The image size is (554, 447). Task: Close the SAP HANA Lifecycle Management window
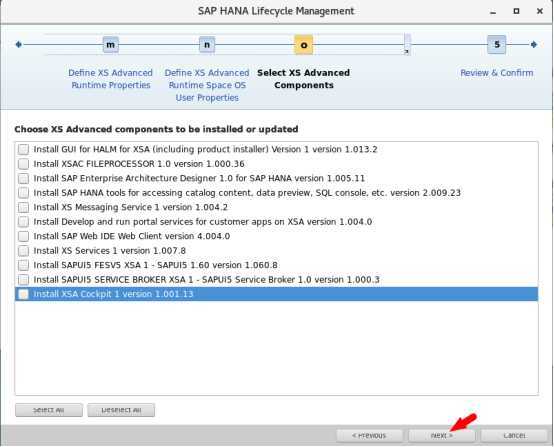tap(540, 11)
